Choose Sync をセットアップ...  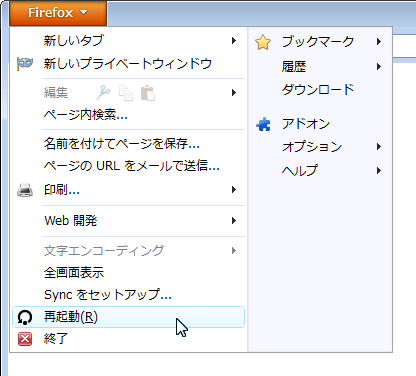coord(128,295)
